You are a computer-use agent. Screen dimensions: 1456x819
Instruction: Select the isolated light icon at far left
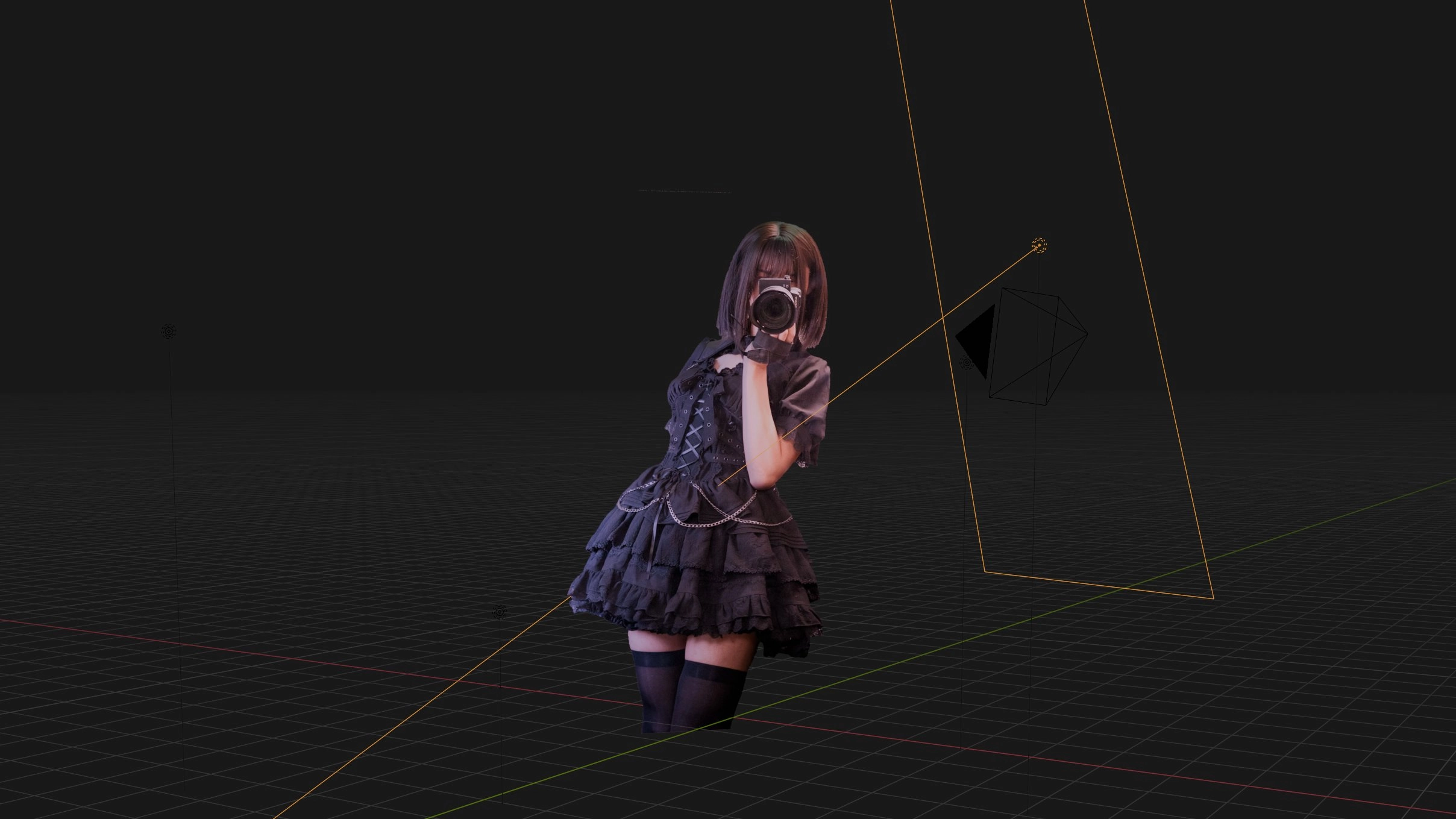coord(169,331)
